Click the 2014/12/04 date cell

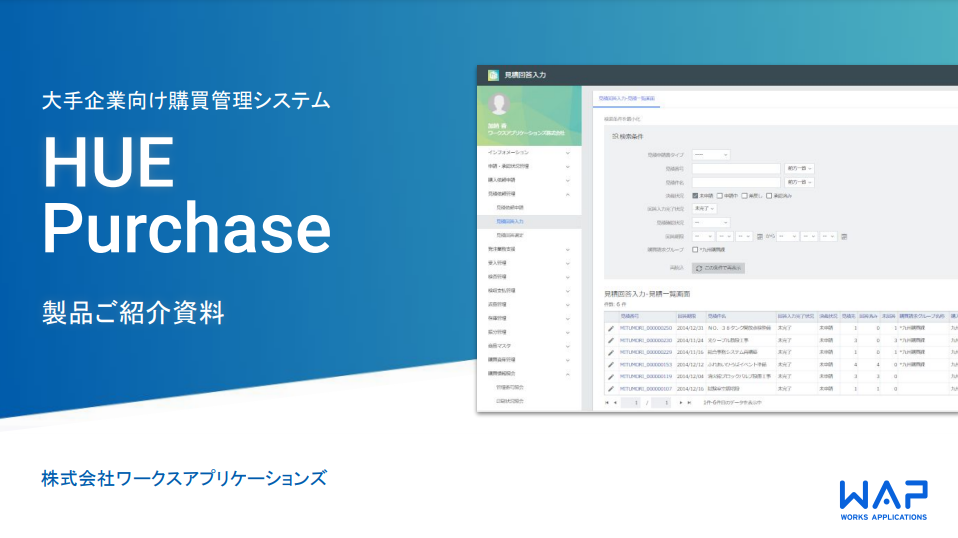pos(690,377)
